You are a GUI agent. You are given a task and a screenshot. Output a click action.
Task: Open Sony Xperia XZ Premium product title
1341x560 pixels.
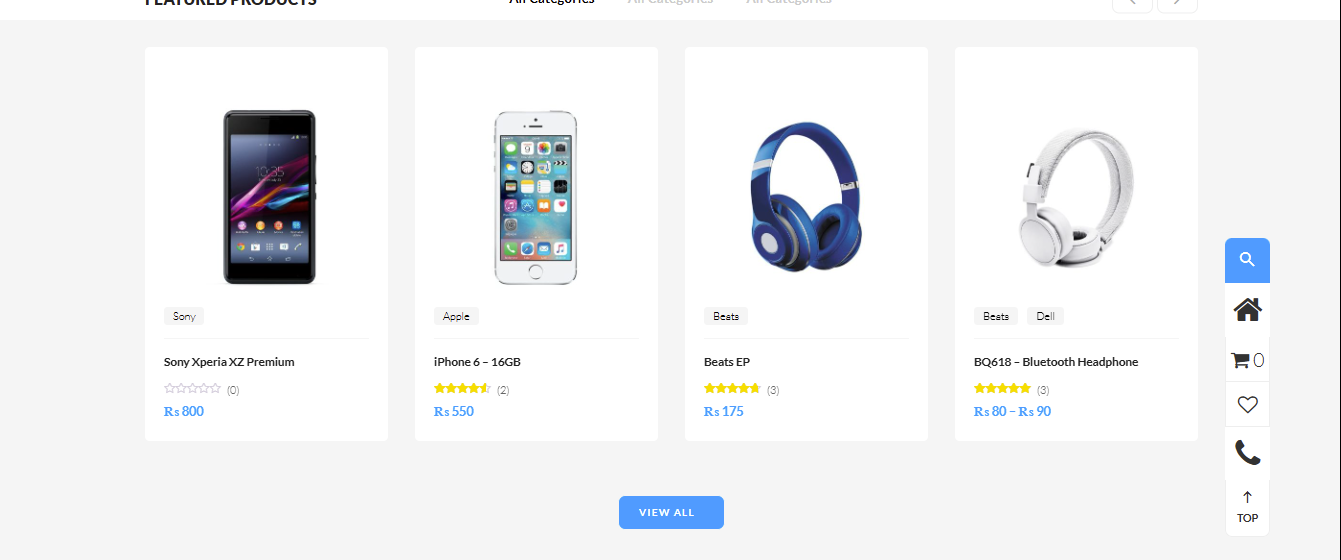pos(229,362)
